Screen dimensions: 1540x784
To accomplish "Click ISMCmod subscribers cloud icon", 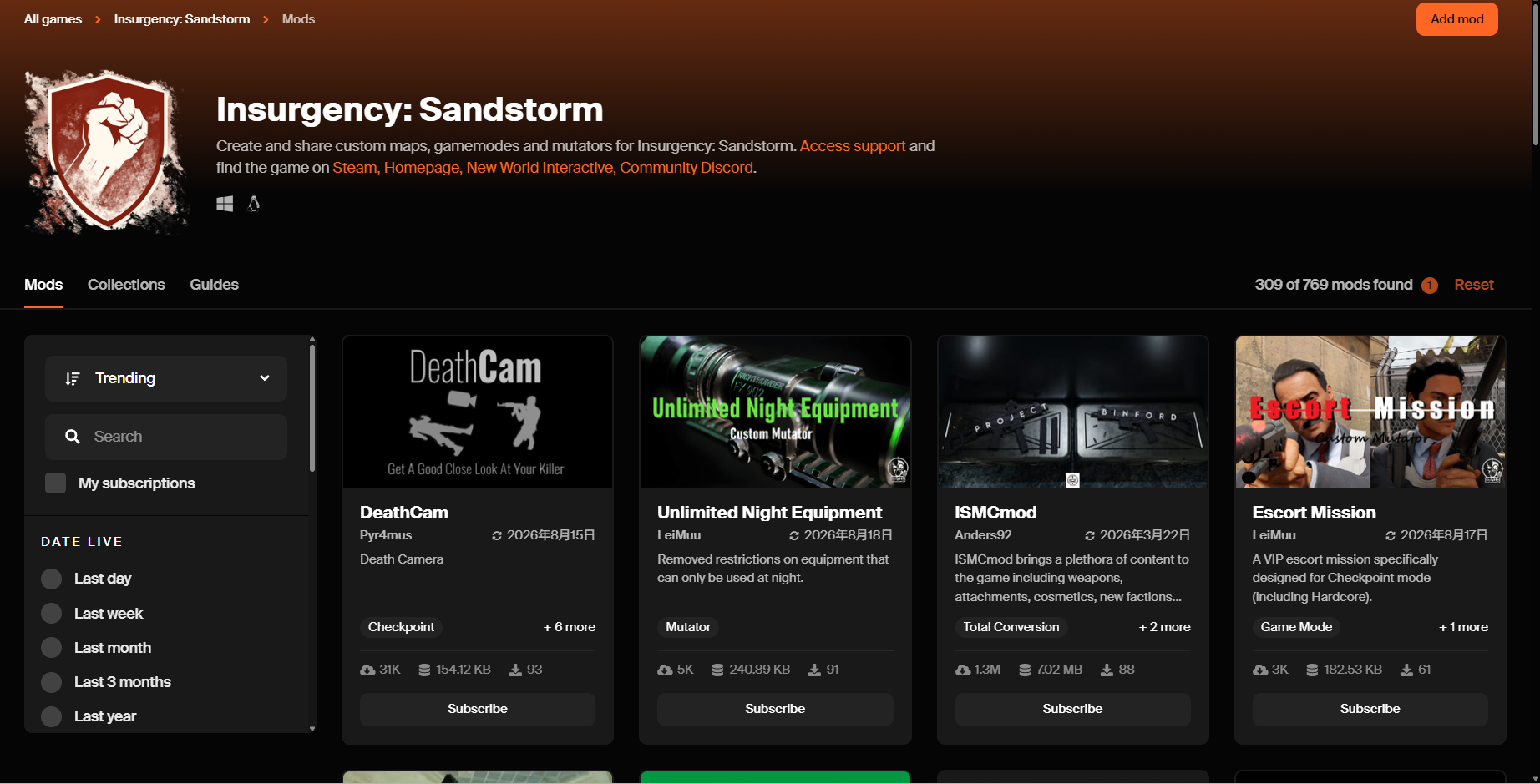I will click(x=963, y=670).
